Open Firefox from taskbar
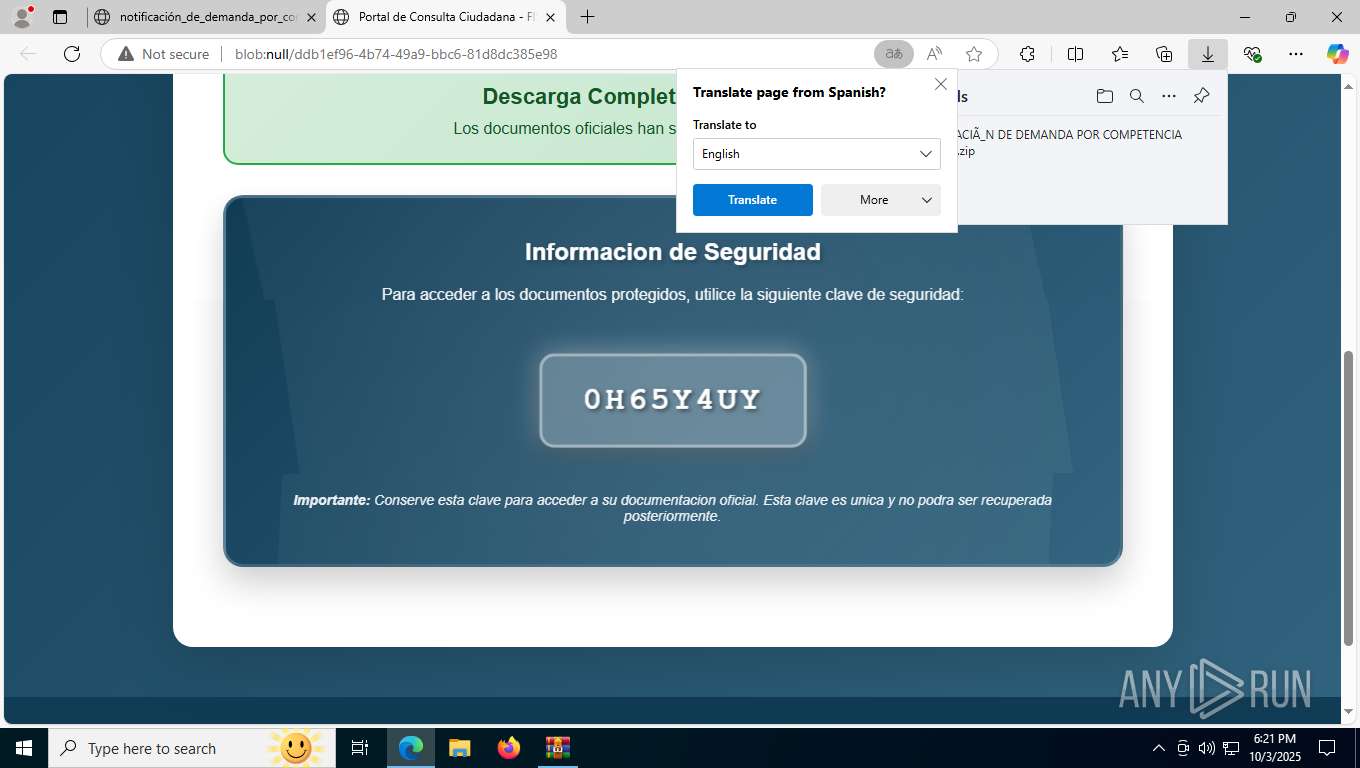This screenshot has width=1360, height=768. tap(509, 748)
